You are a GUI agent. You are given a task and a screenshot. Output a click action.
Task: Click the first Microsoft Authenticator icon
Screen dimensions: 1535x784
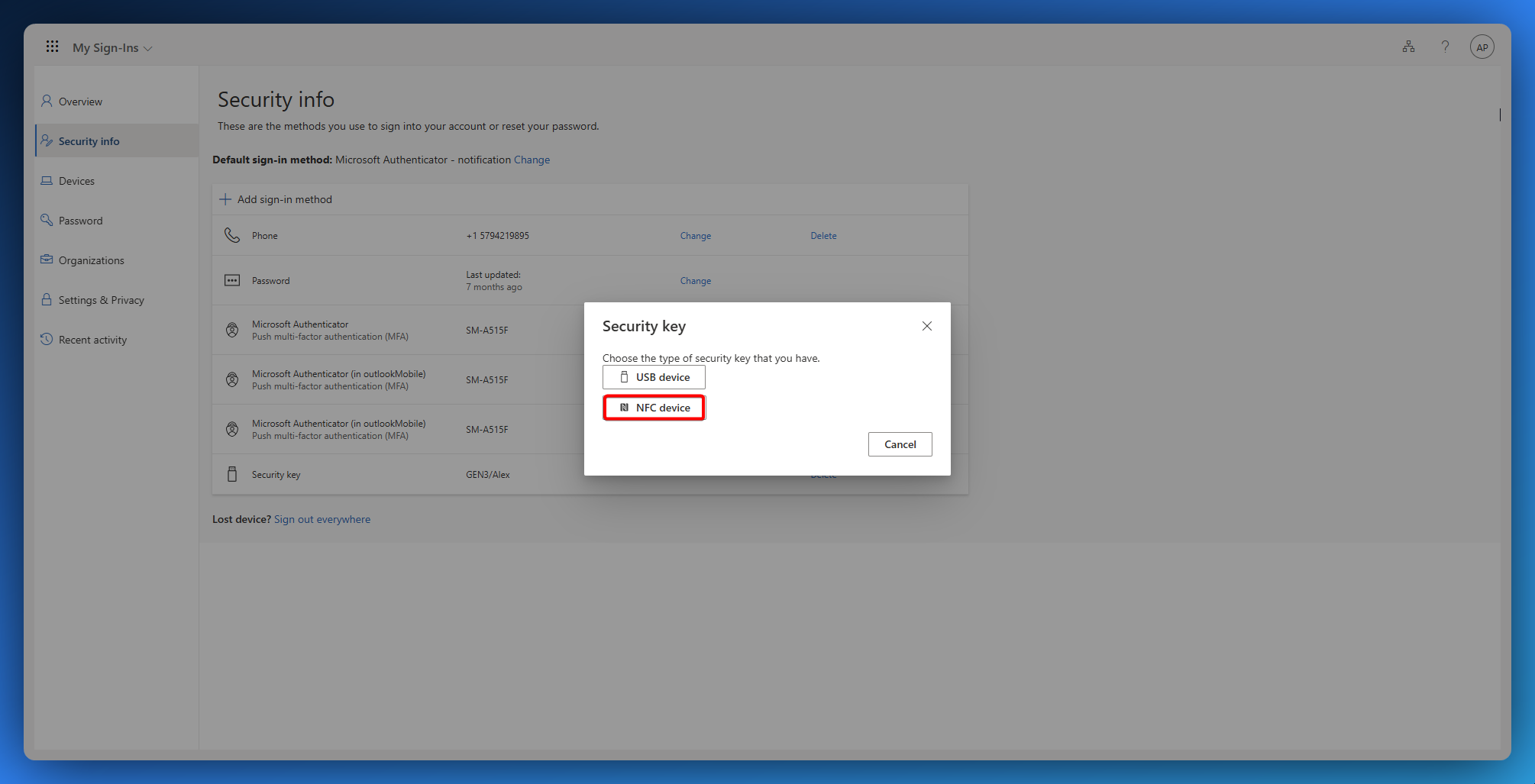[232, 330]
